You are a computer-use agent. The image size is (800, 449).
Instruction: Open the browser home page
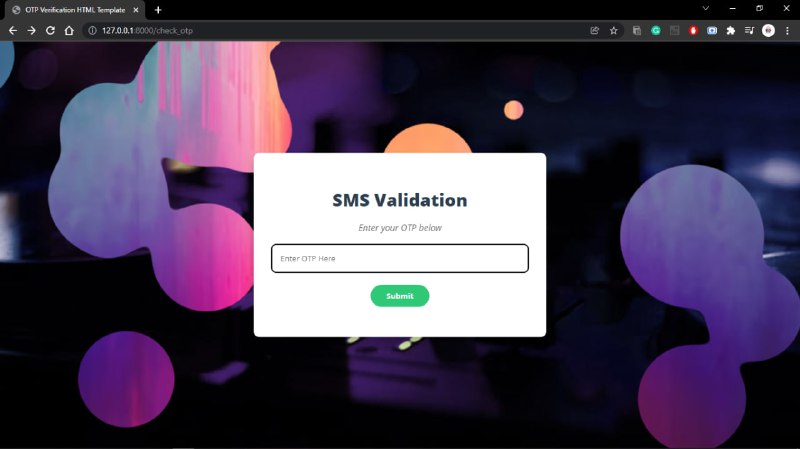(x=69, y=31)
